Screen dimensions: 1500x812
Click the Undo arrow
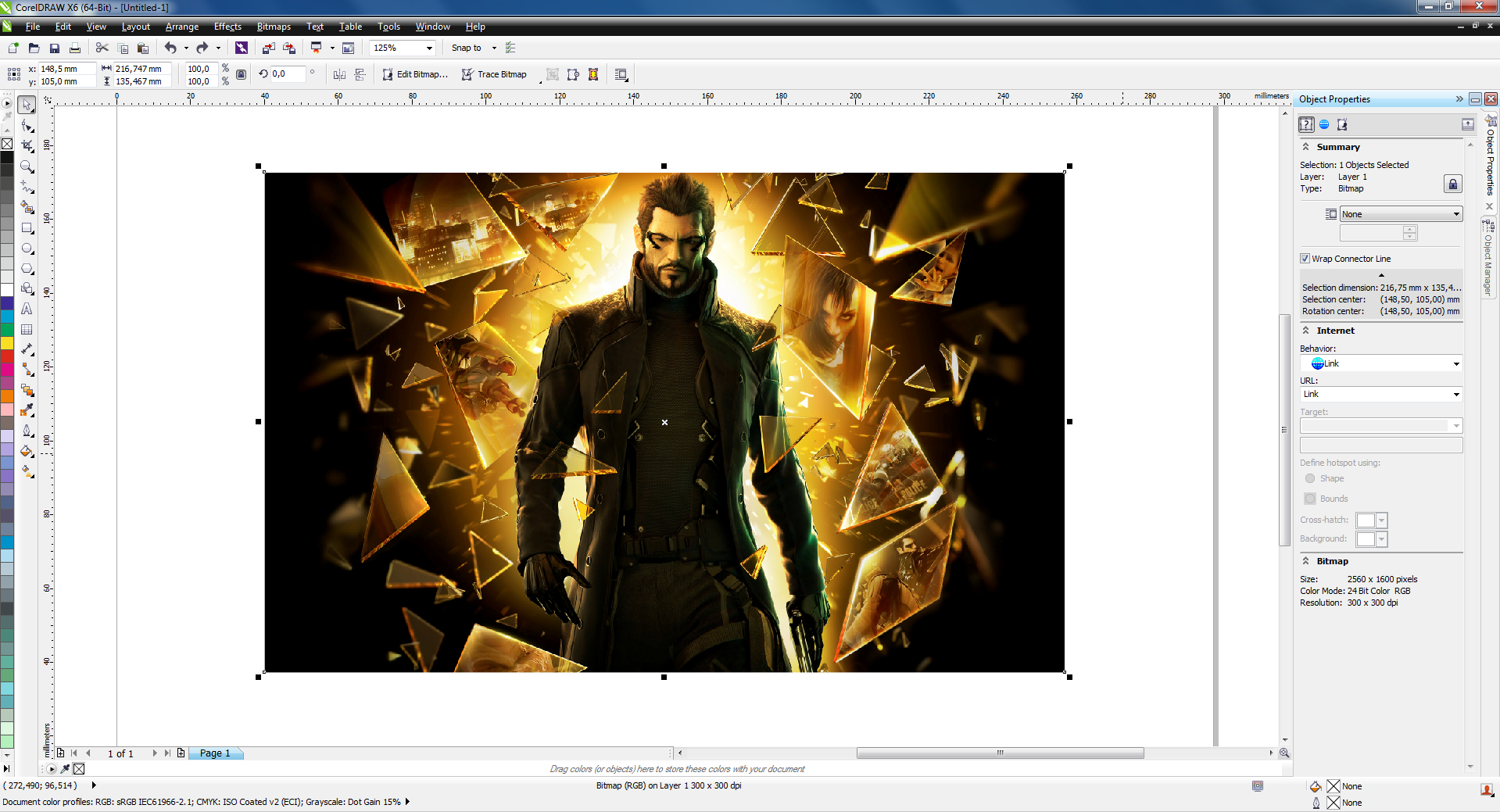tap(170, 48)
